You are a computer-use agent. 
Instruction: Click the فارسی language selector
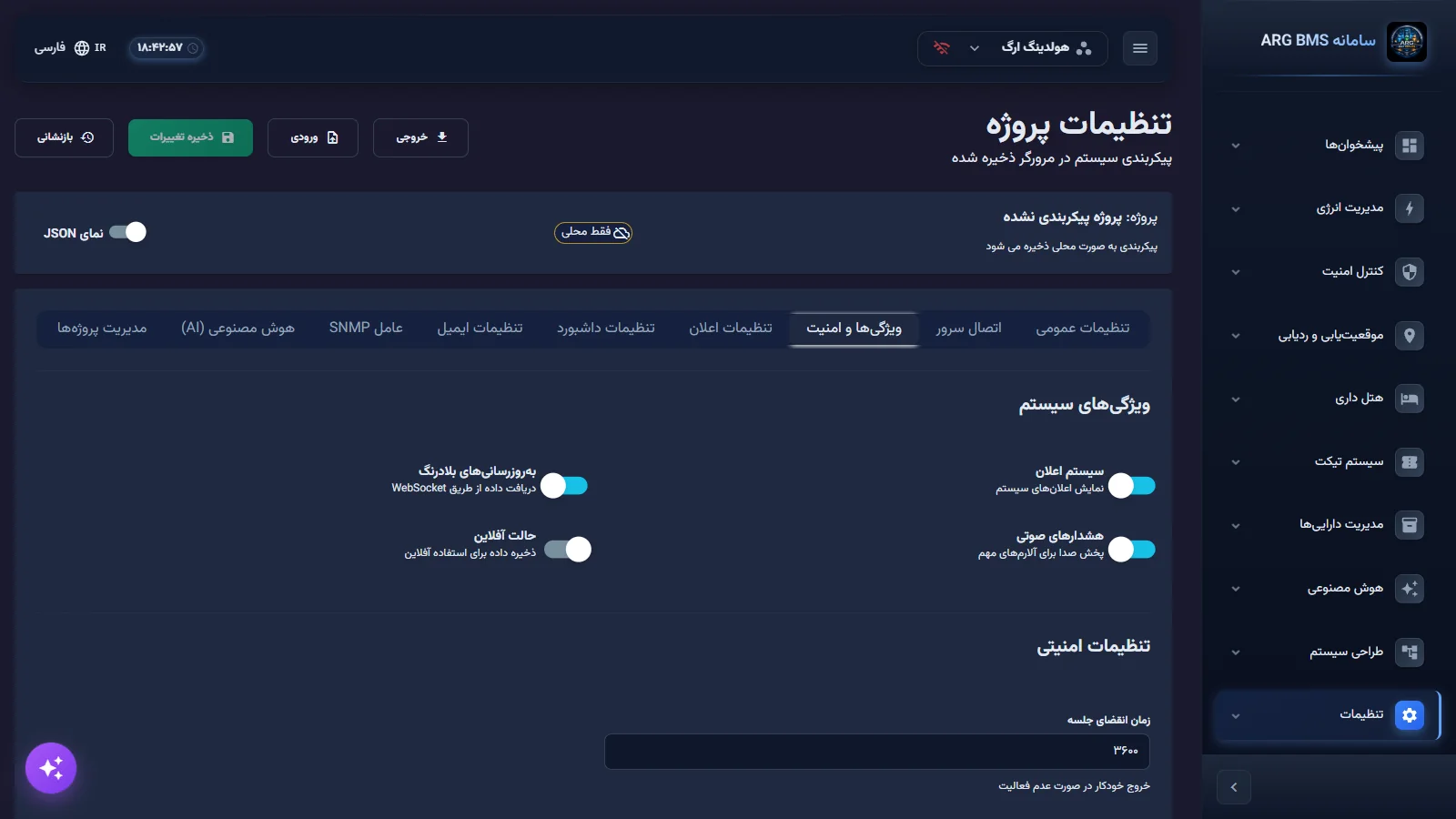[50, 48]
